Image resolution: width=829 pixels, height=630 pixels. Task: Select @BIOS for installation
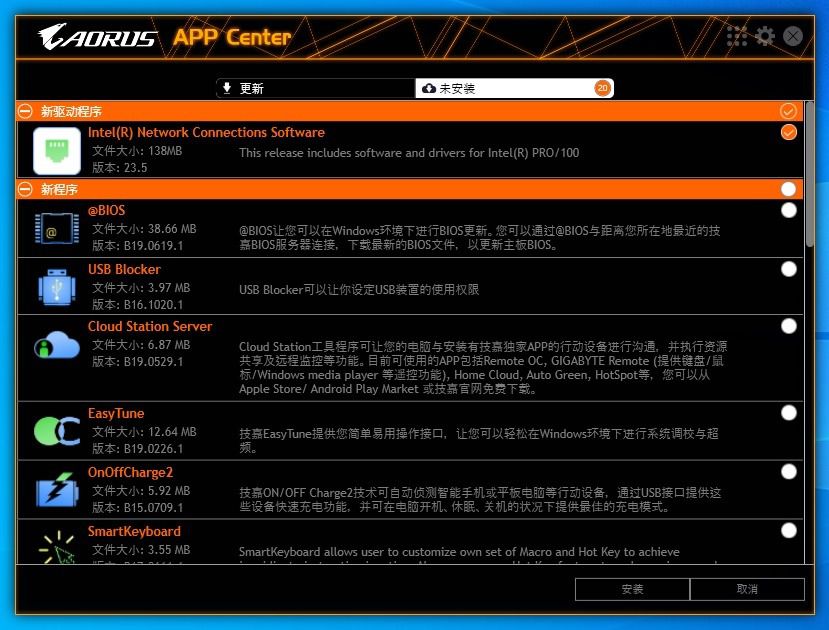click(788, 211)
